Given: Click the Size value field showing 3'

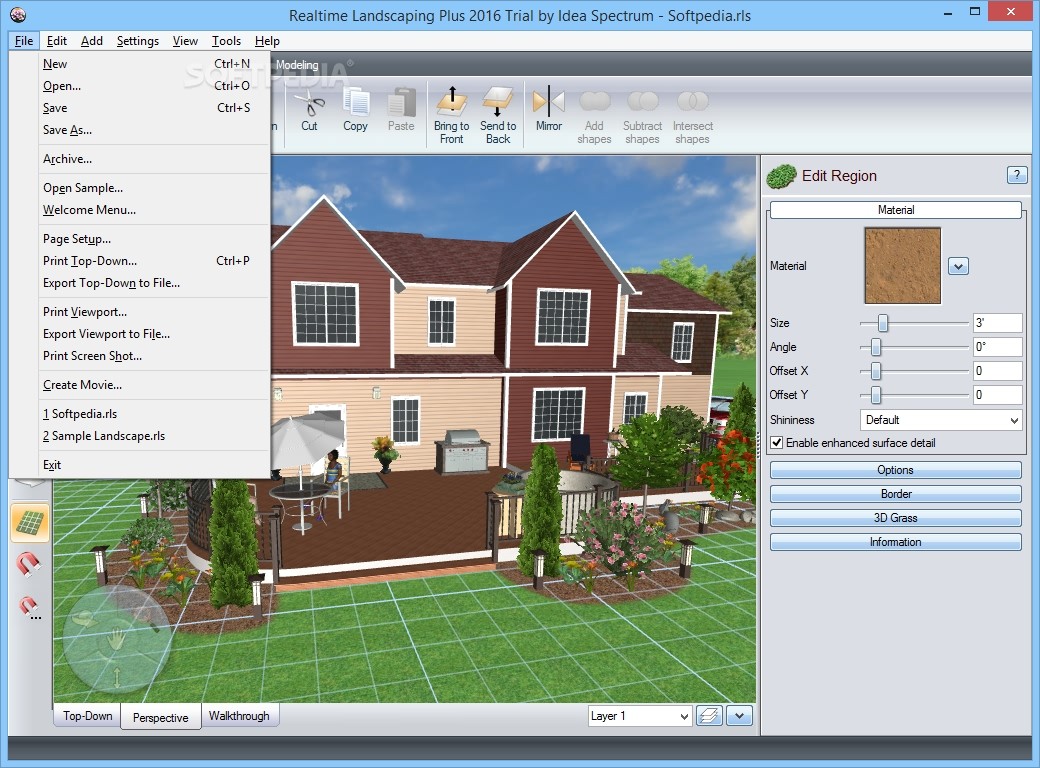Looking at the screenshot, I should (x=998, y=323).
